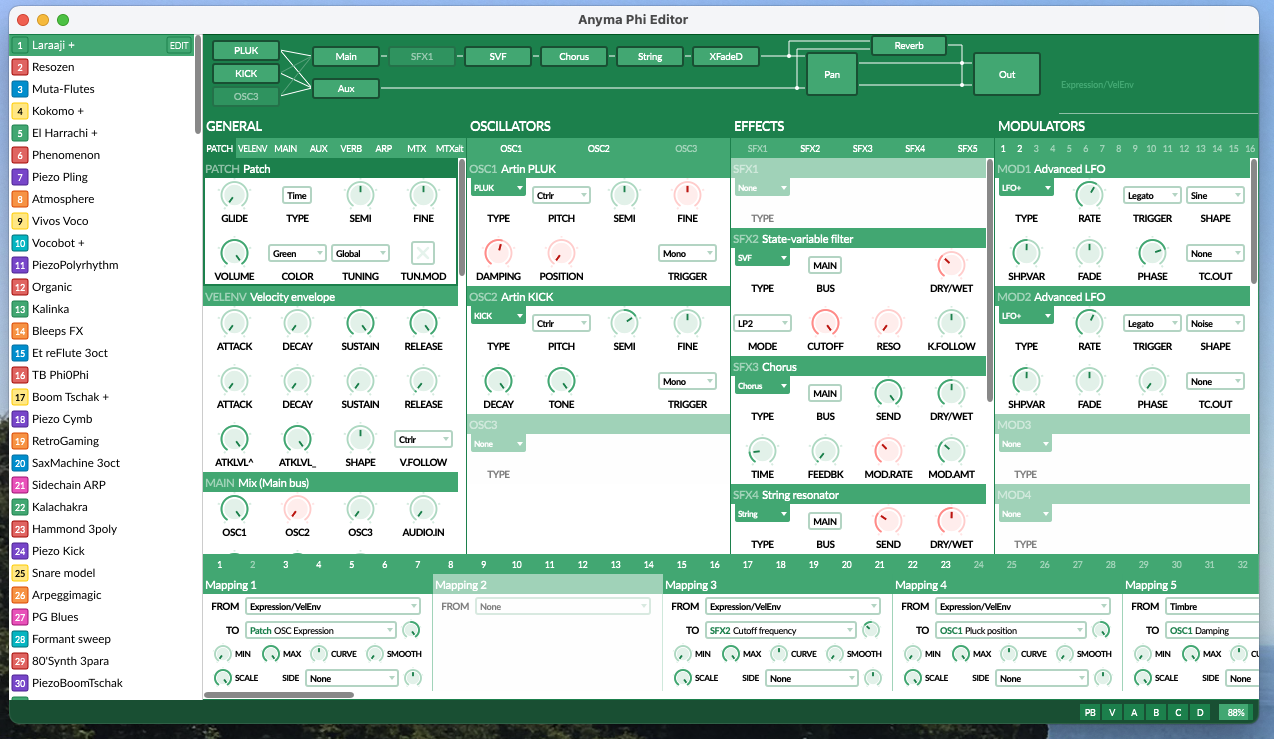Click the PB indicator in bottom bar
1274x739 pixels.
tap(1090, 713)
